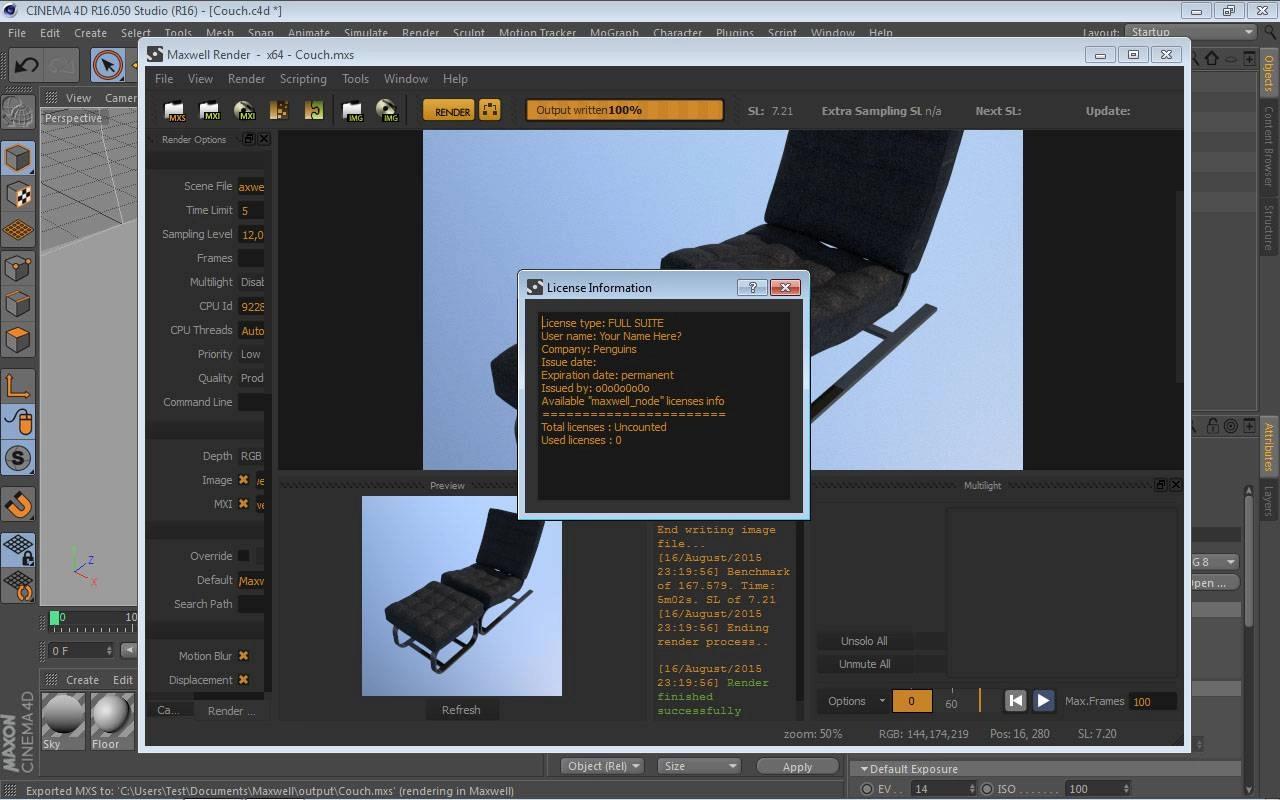
Task: Click the render region icon next to RENDER
Action: pos(490,110)
